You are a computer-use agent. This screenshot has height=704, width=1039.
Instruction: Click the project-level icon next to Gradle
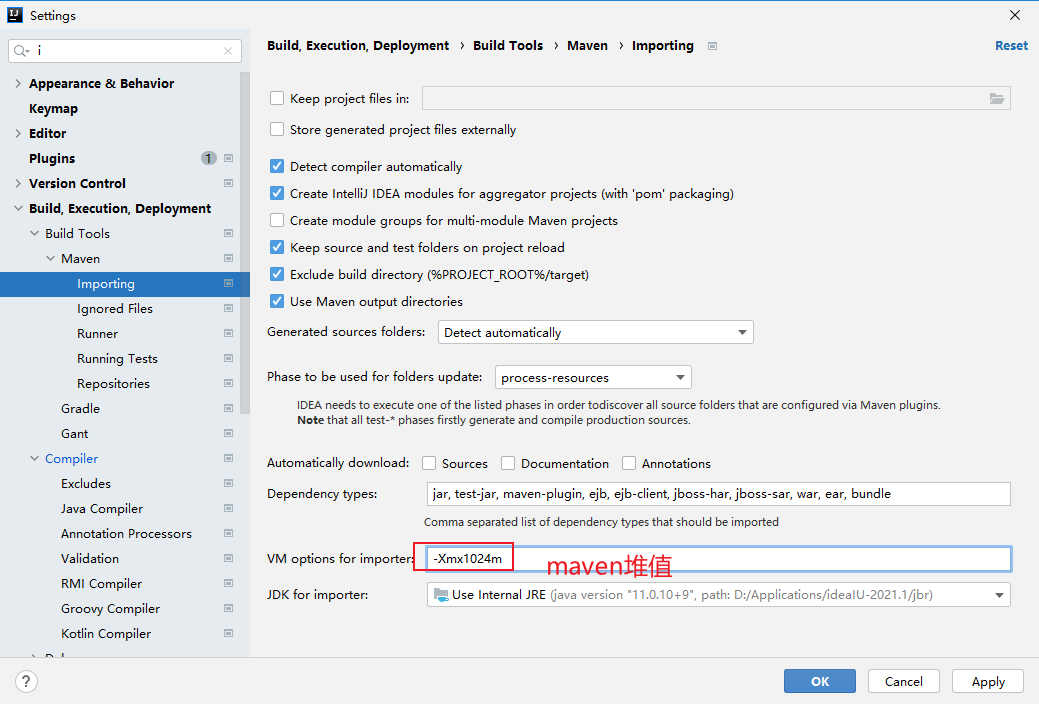click(x=229, y=408)
